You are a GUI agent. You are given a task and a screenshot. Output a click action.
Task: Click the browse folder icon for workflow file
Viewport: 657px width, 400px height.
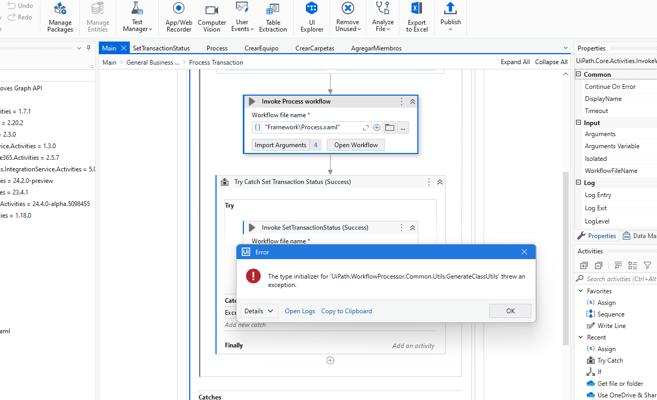389,128
